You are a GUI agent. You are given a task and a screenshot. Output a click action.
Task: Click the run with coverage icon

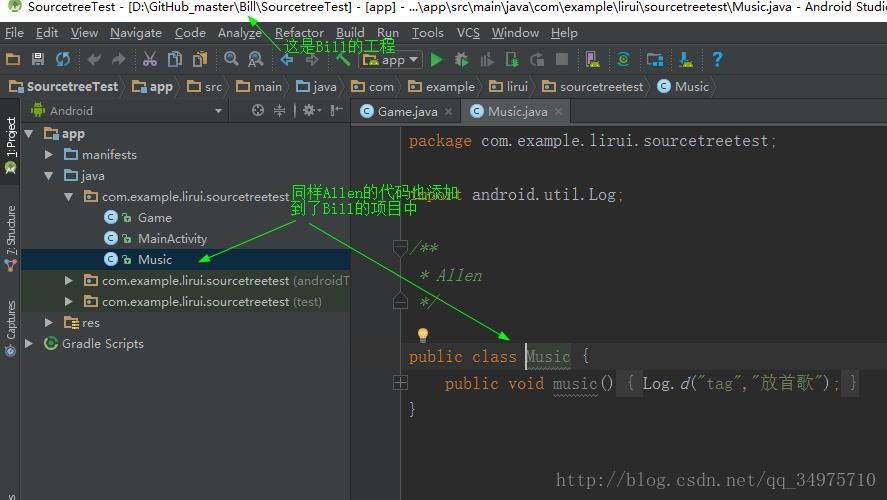pyautogui.click(x=486, y=59)
